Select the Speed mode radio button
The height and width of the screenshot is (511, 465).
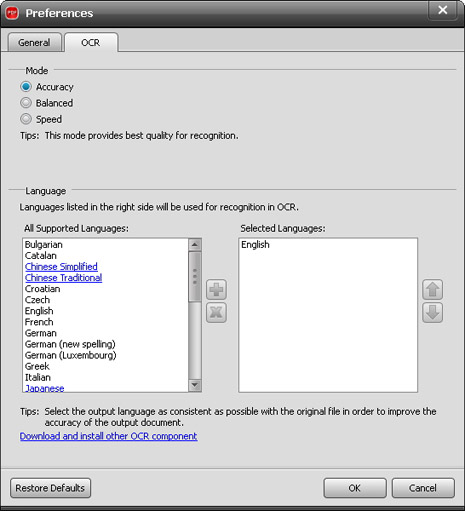coord(26,119)
